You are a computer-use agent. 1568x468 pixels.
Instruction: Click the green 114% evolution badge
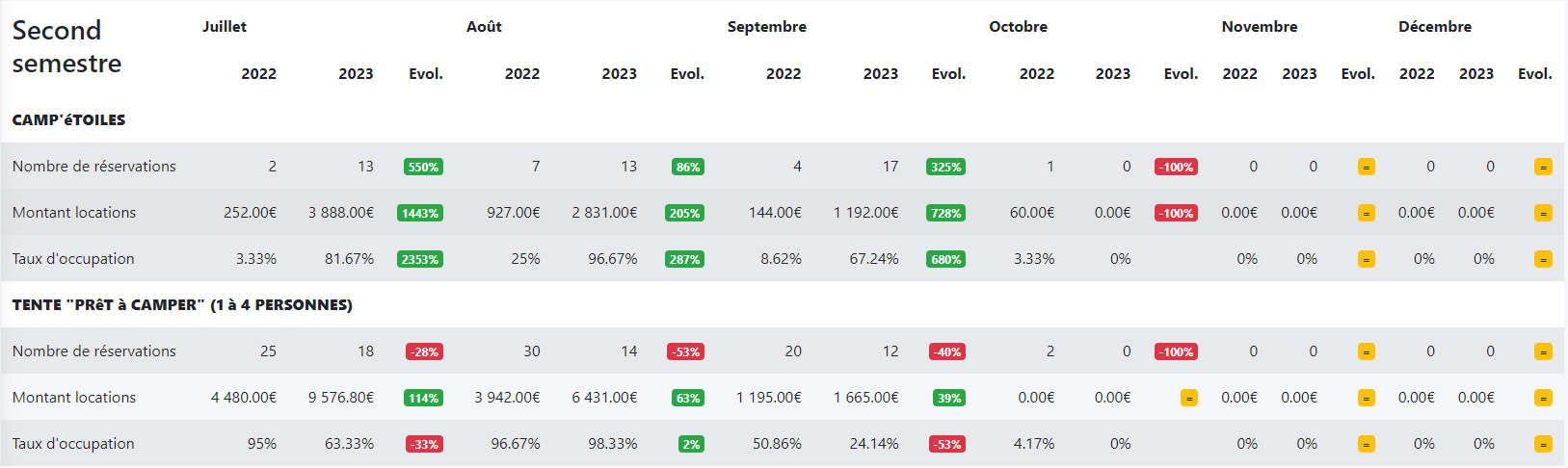coord(423,398)
